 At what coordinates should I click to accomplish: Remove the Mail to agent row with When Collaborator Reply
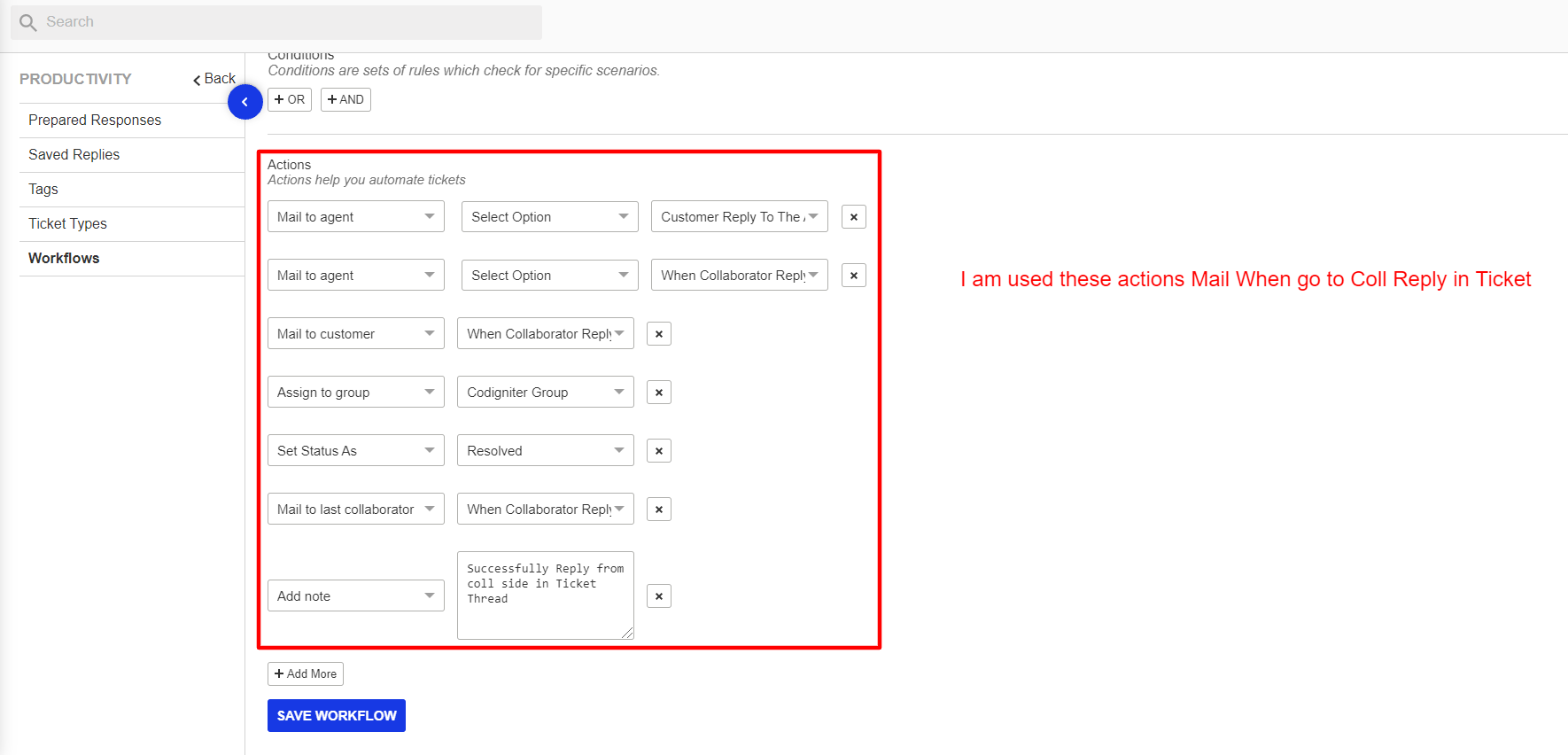(853, 276)
